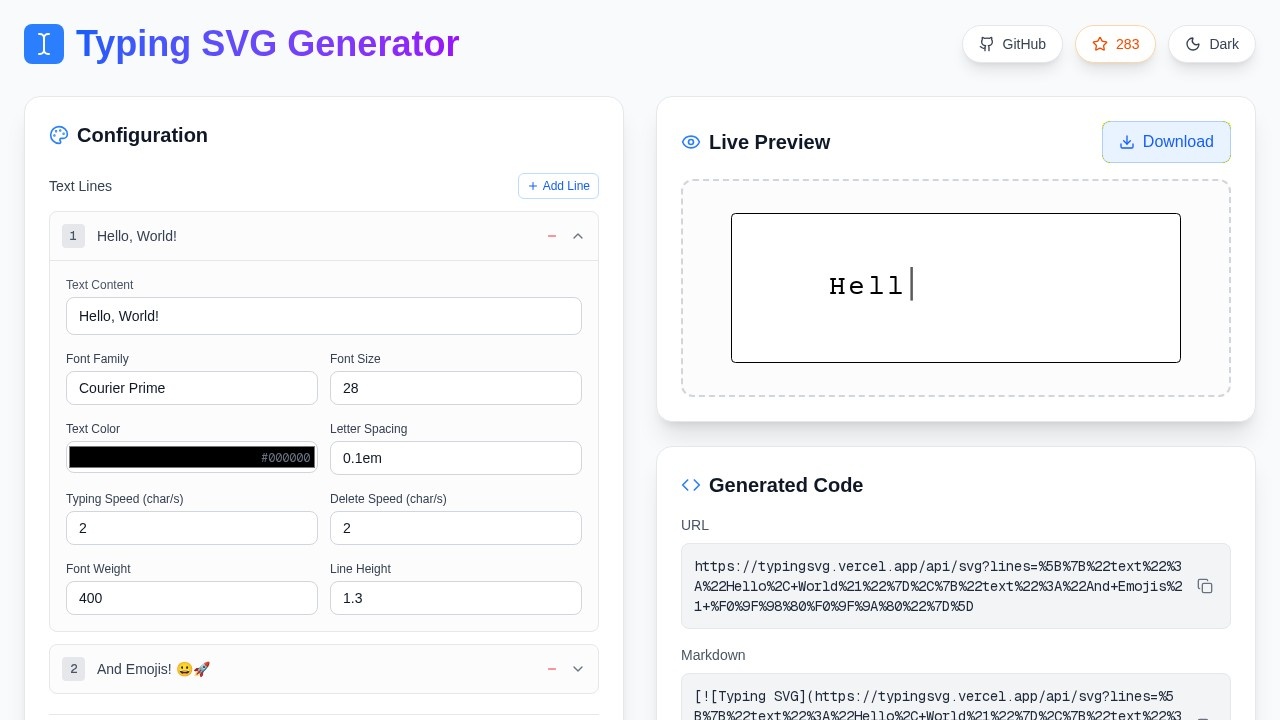Screen dimensions: 1280x720
Task: Copy the Markdown snippet using its copy icon
Action: pos(1205,716)
